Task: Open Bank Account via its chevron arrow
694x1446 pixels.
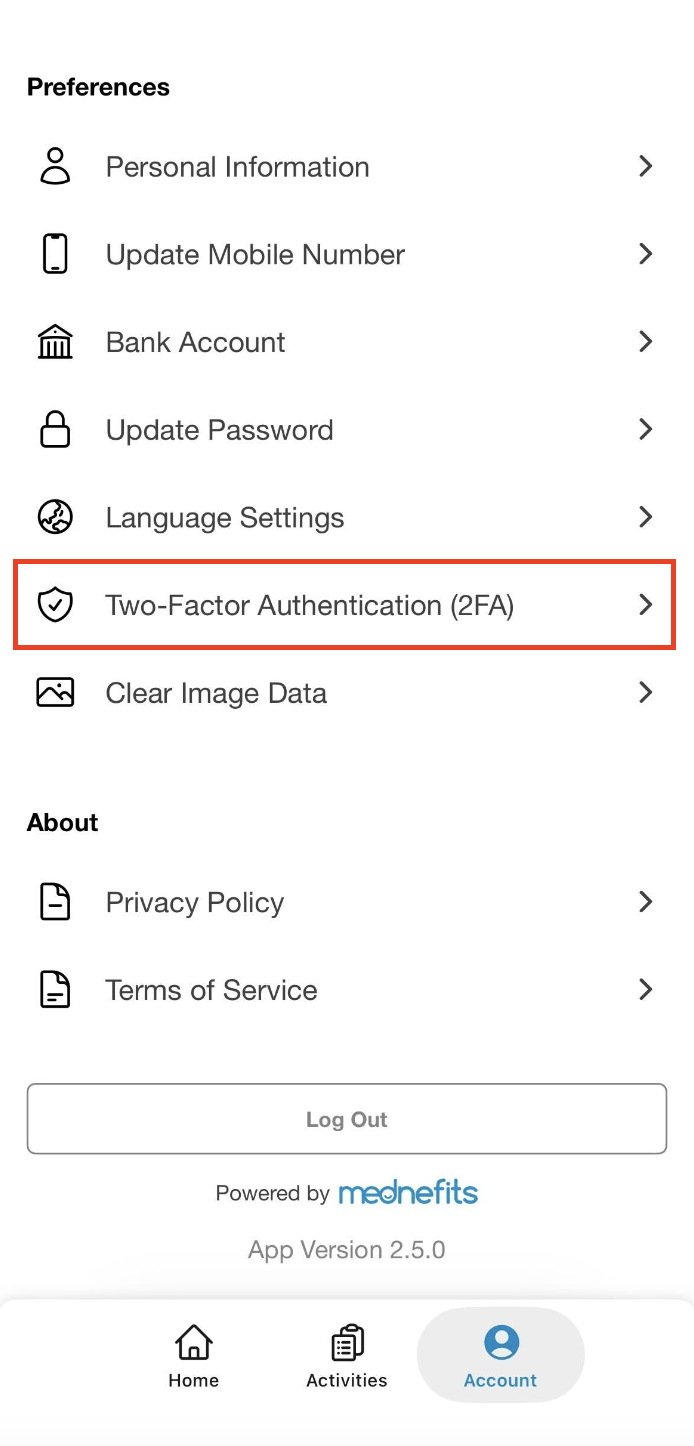Action: coord(646,342)
